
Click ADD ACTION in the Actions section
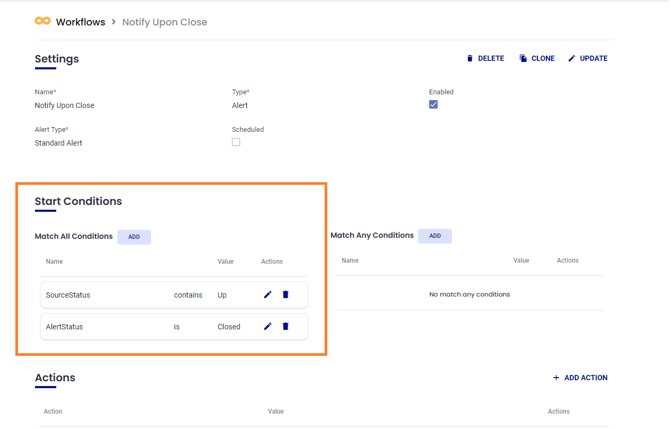coord(580,378)
